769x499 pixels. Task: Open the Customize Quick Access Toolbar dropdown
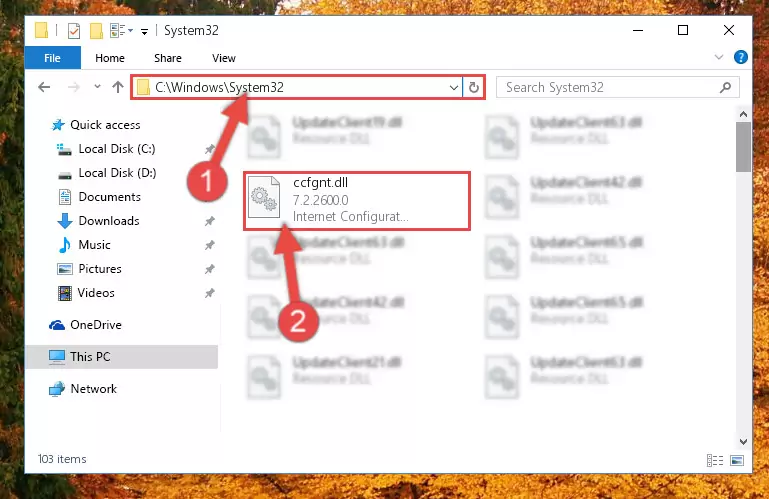144,31
